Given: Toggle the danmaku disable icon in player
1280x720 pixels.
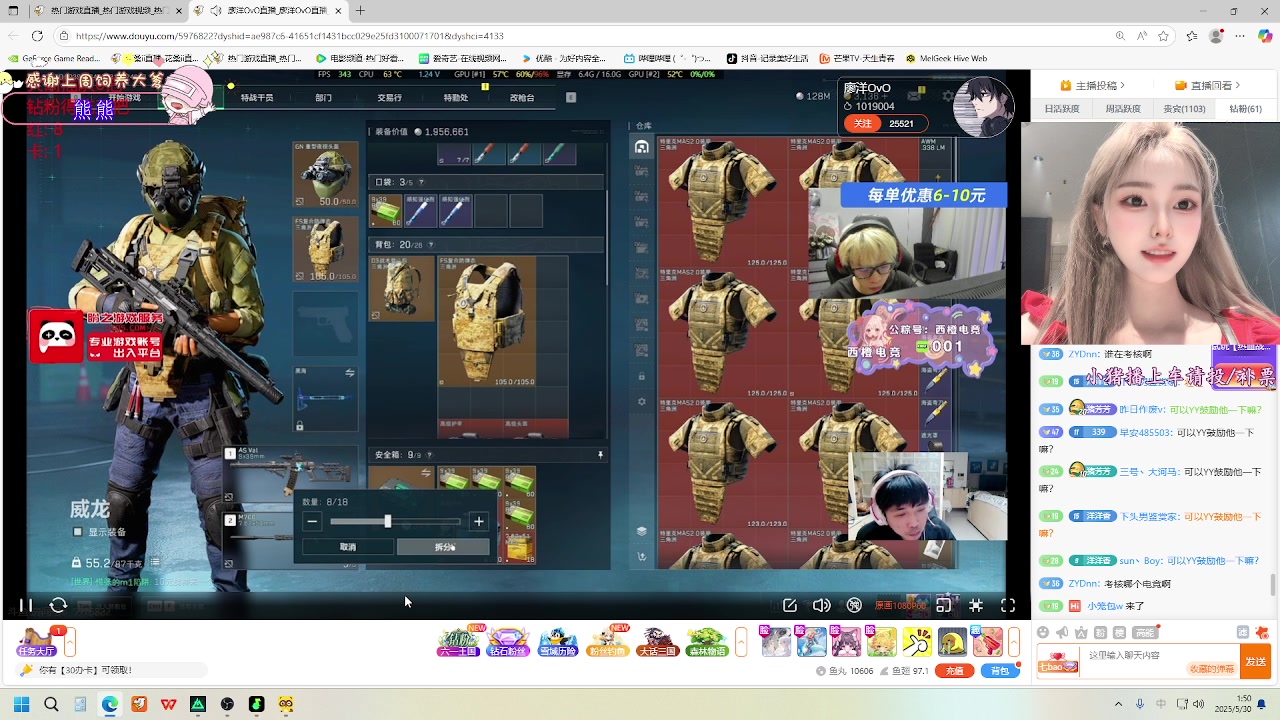Looking at the screenshot, I should [854, 605].
